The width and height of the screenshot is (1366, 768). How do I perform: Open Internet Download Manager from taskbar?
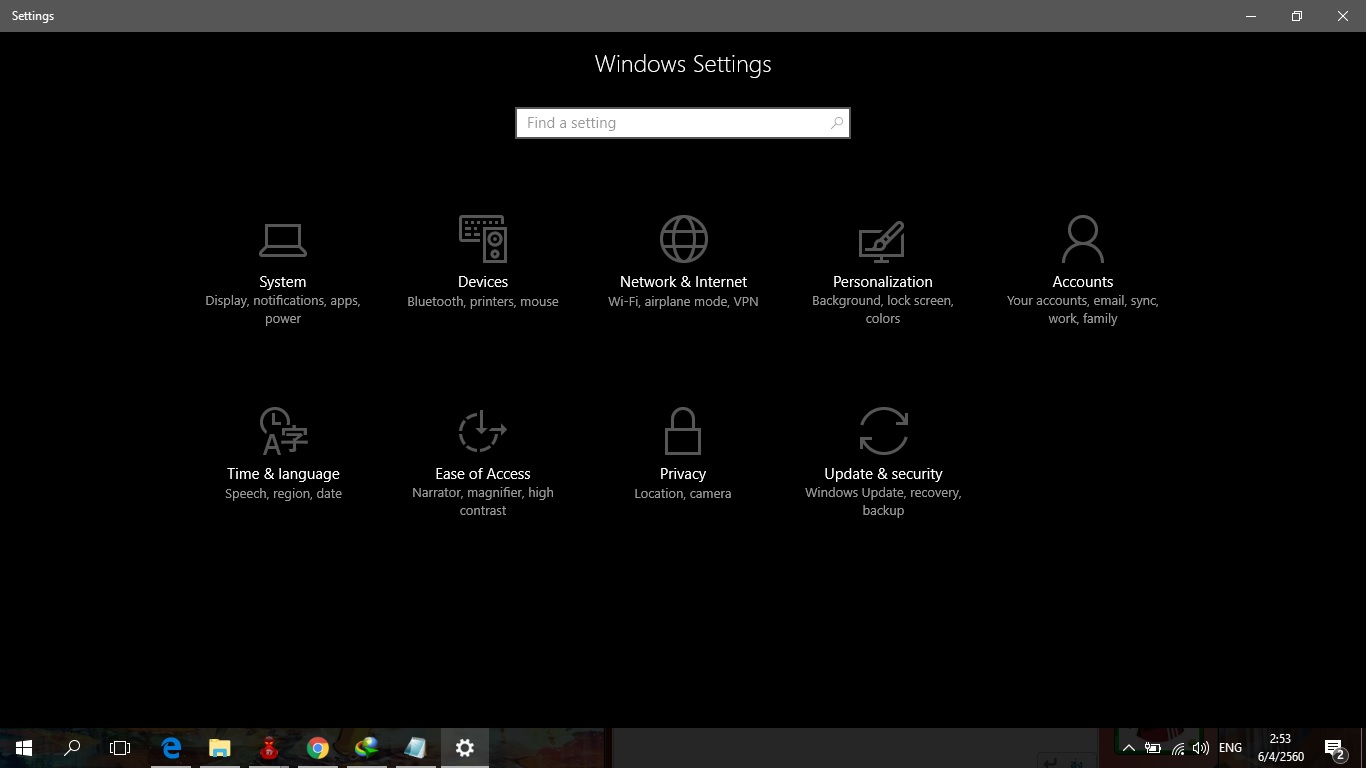367,748
